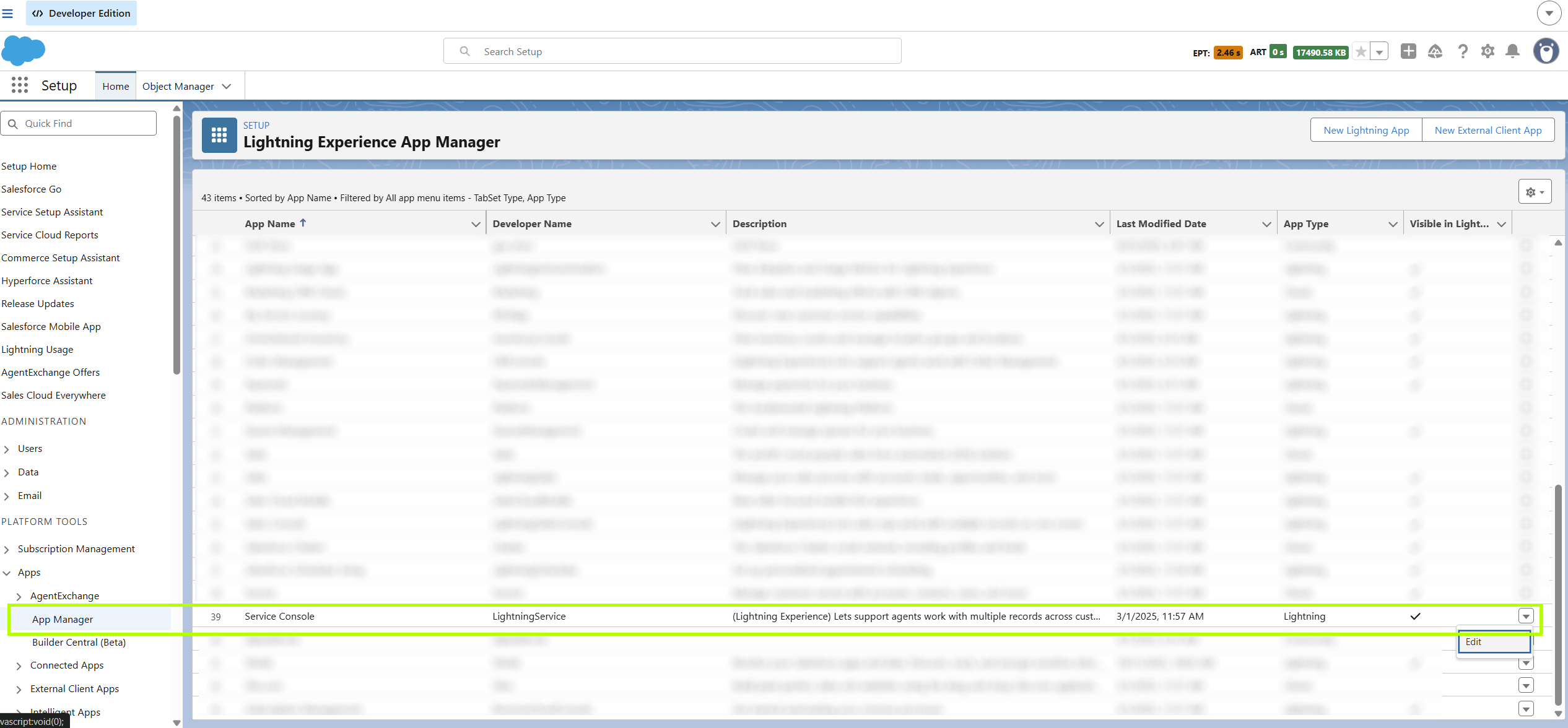Open Builder Central (Beta) in the sidebar
This screenshot has width=1568, height=728.
[79, 642]
